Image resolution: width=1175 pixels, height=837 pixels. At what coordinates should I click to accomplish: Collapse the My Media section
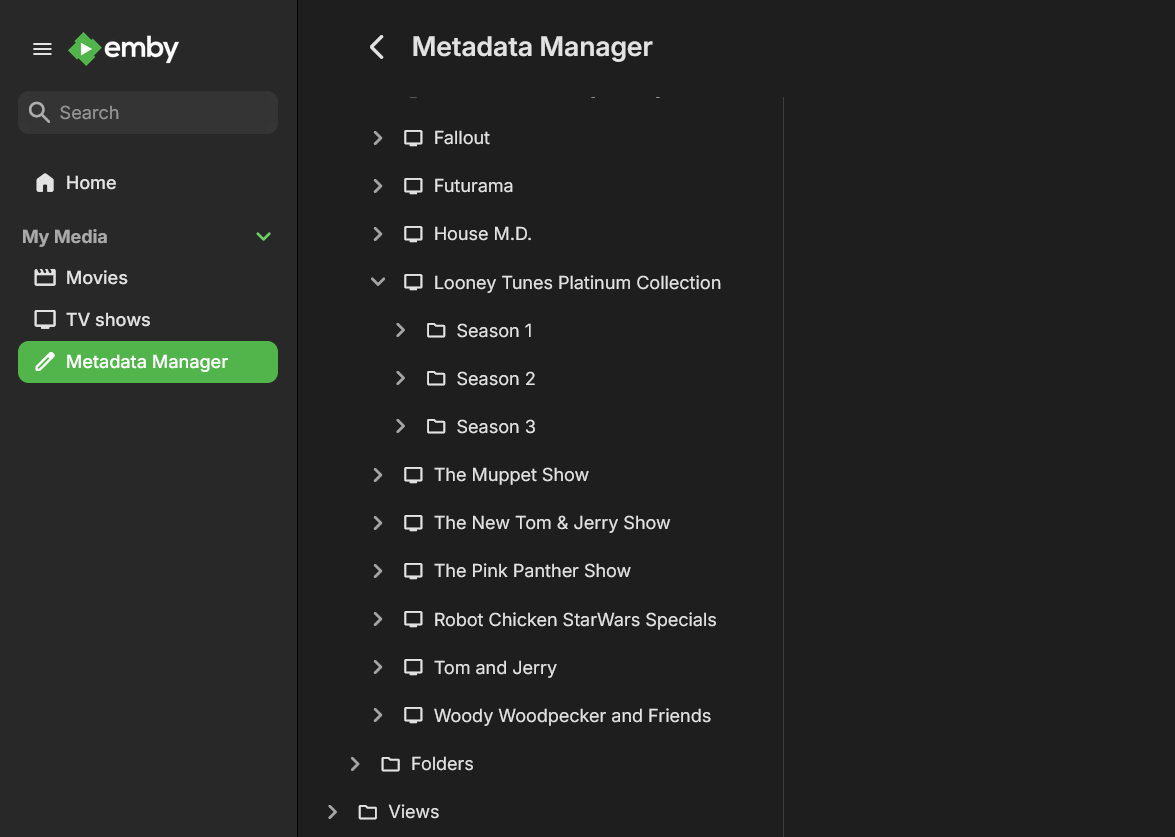(x=264, y=237)
